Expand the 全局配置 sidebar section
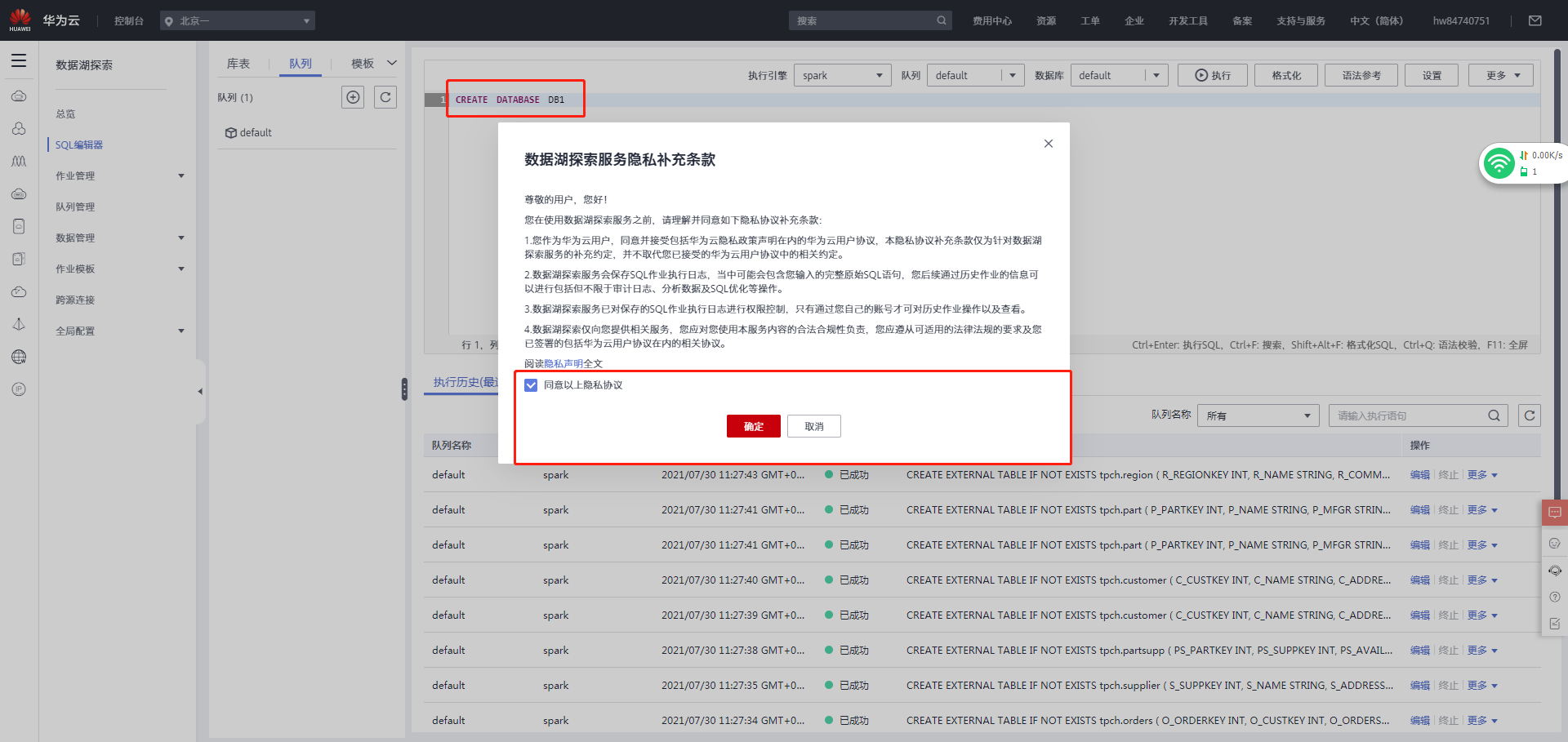Screen dimensions: 1568x742 pyautogui.click(x=181, y=331)
